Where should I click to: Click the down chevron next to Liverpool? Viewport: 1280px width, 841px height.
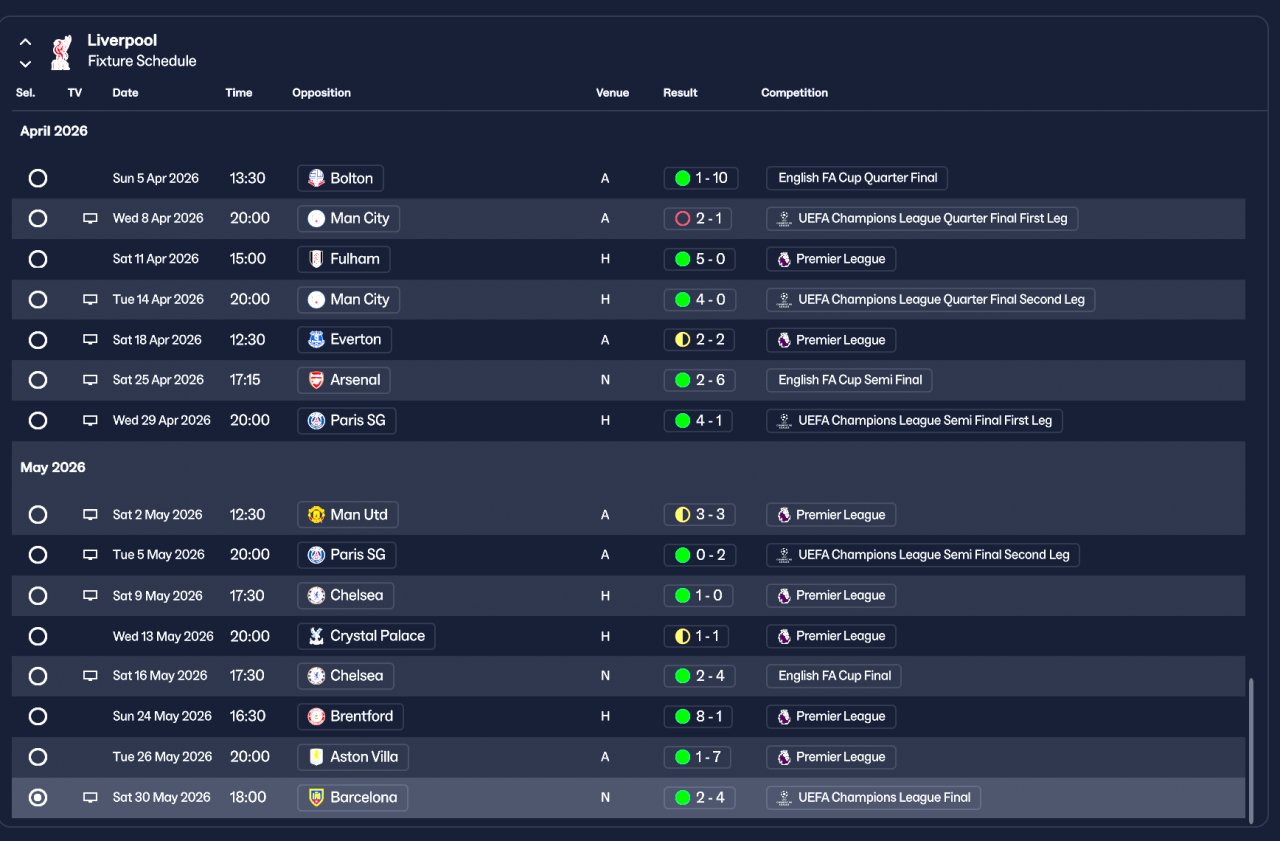tap(26, 64)
